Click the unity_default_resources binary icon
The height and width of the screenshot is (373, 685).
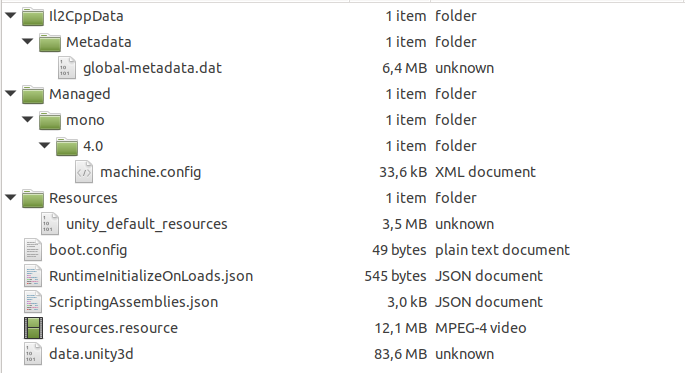click(x=50, y=224)
